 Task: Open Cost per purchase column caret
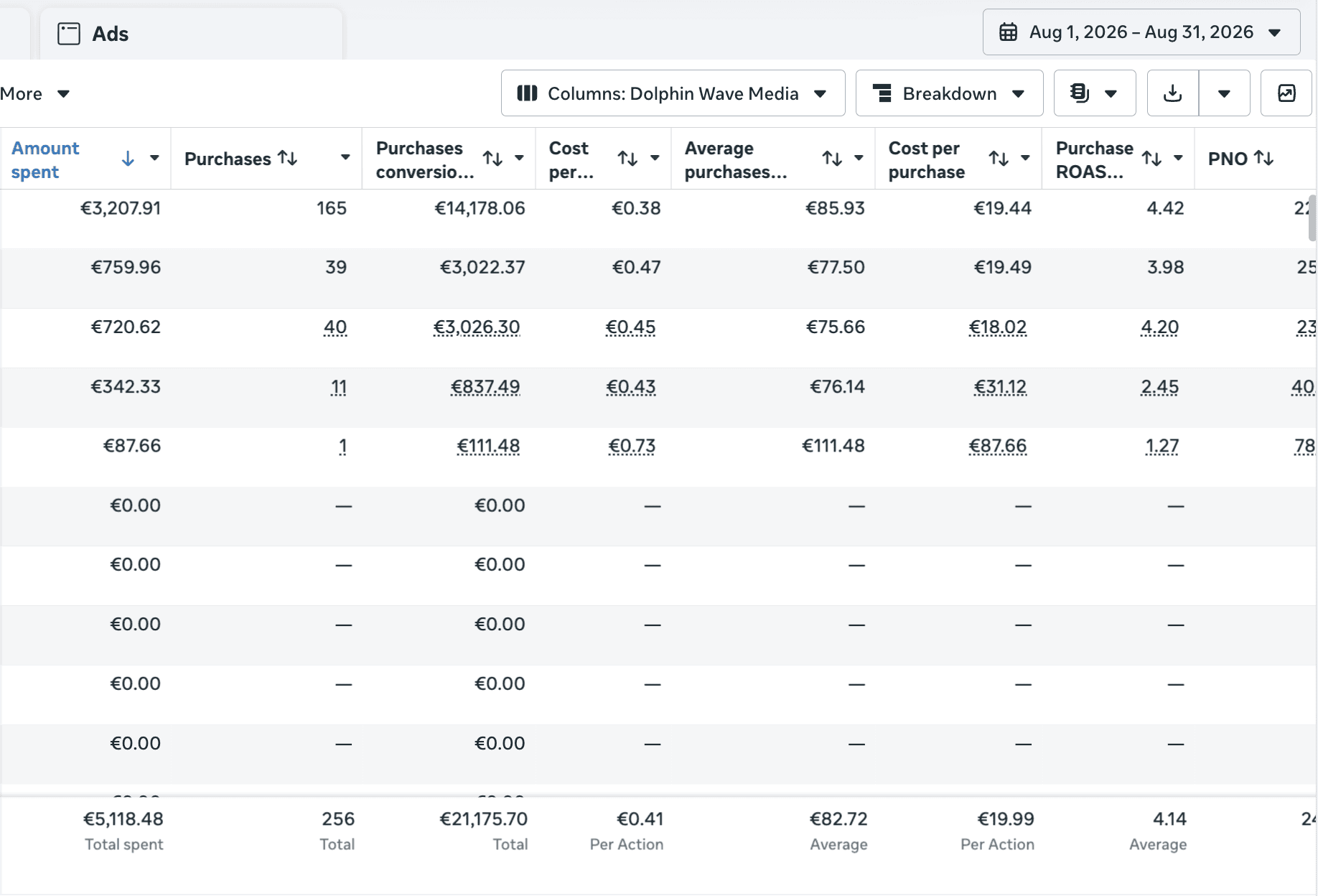click(1025, 158)
